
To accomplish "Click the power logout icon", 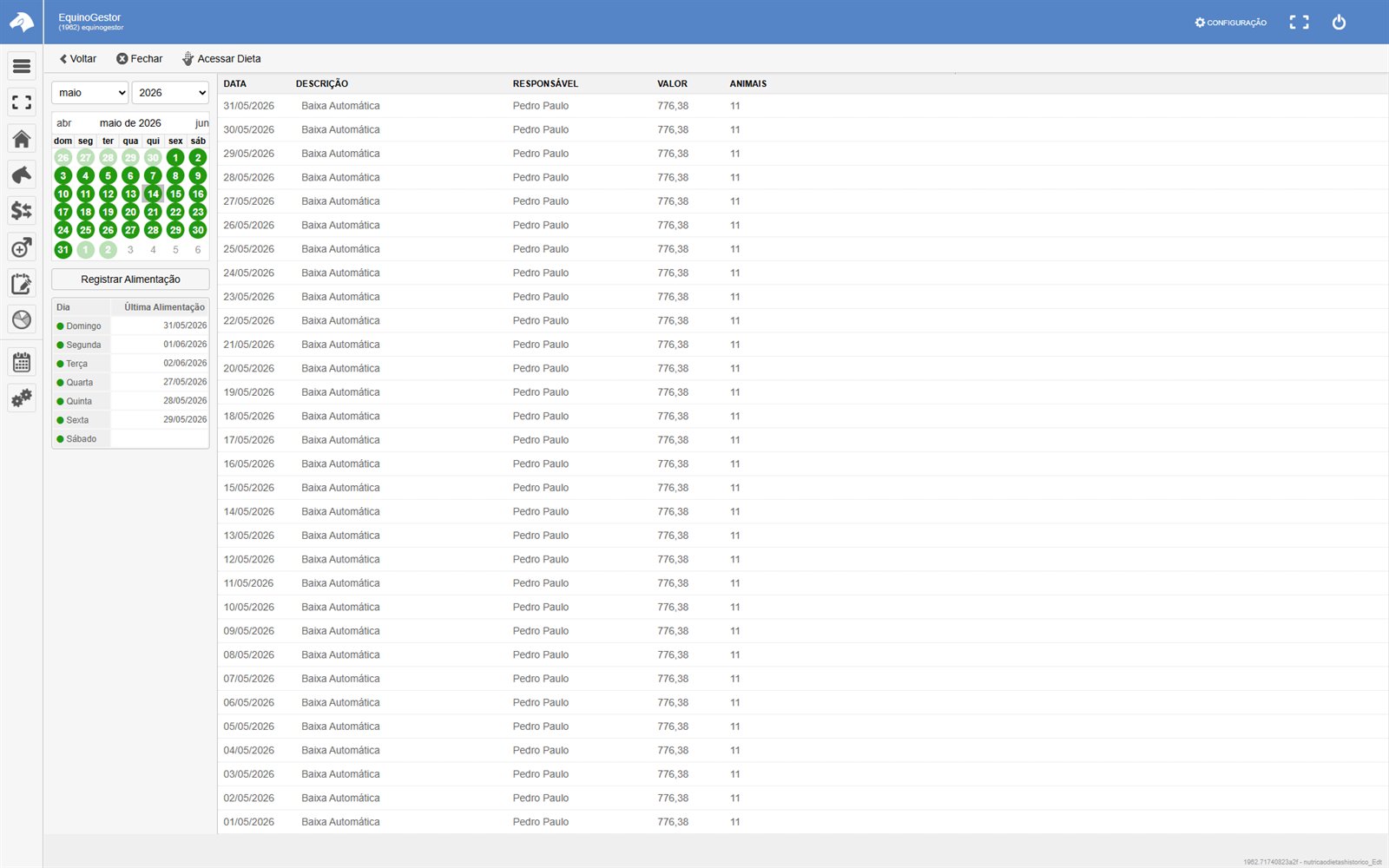I will tap(1339, 23).
